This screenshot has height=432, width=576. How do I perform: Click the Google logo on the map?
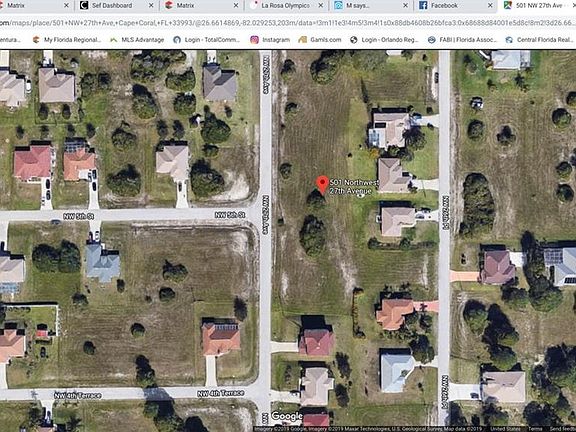click(287, 416)
